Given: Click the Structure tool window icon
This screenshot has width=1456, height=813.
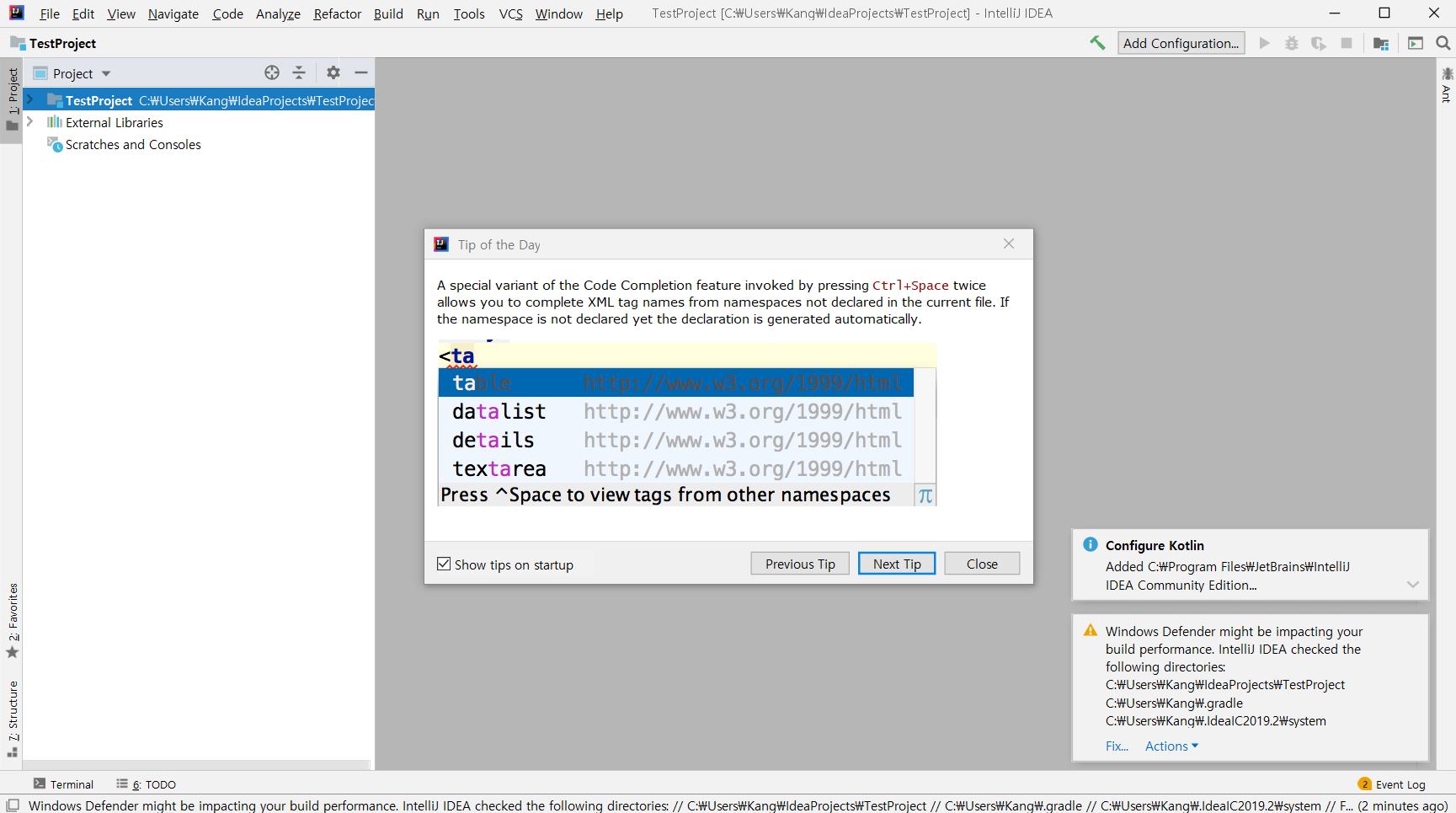Looking at the screenshot, I should pos(13,752).
